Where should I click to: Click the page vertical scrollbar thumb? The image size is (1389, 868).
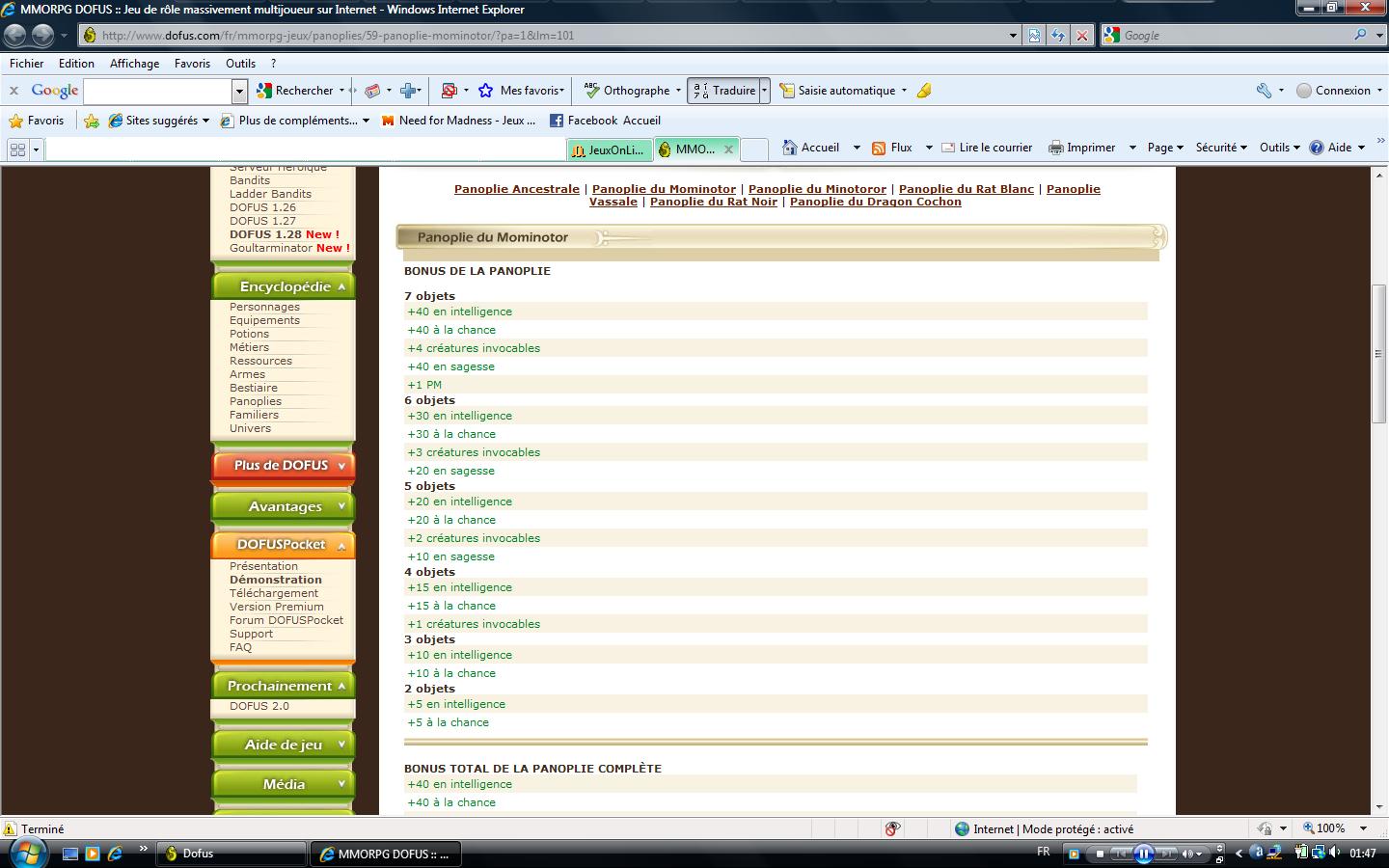tap(1379, 354)
